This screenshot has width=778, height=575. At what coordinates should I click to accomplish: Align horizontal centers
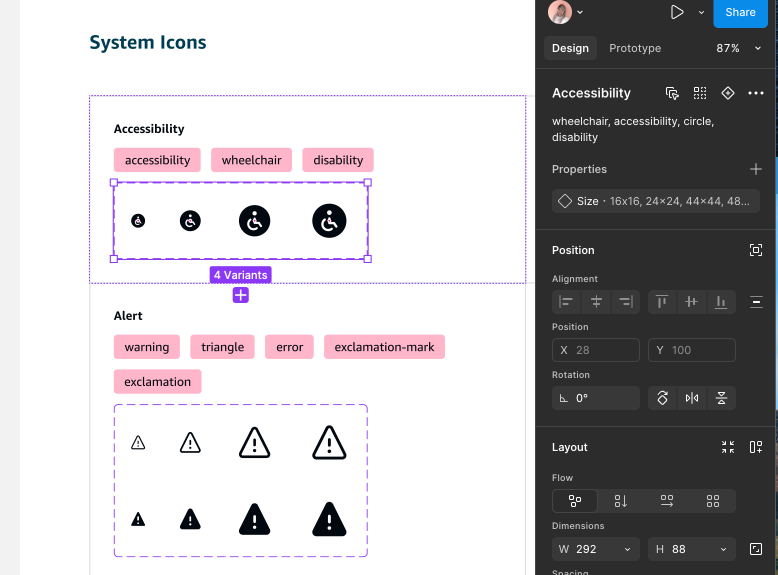tap(596, 302)
